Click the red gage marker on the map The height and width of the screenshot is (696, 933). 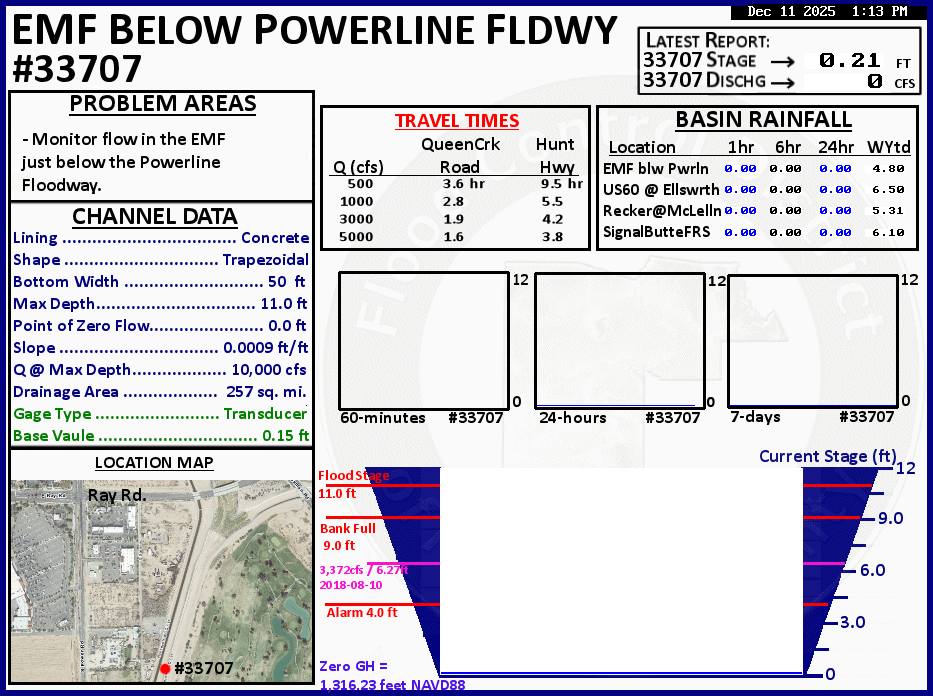165,668
